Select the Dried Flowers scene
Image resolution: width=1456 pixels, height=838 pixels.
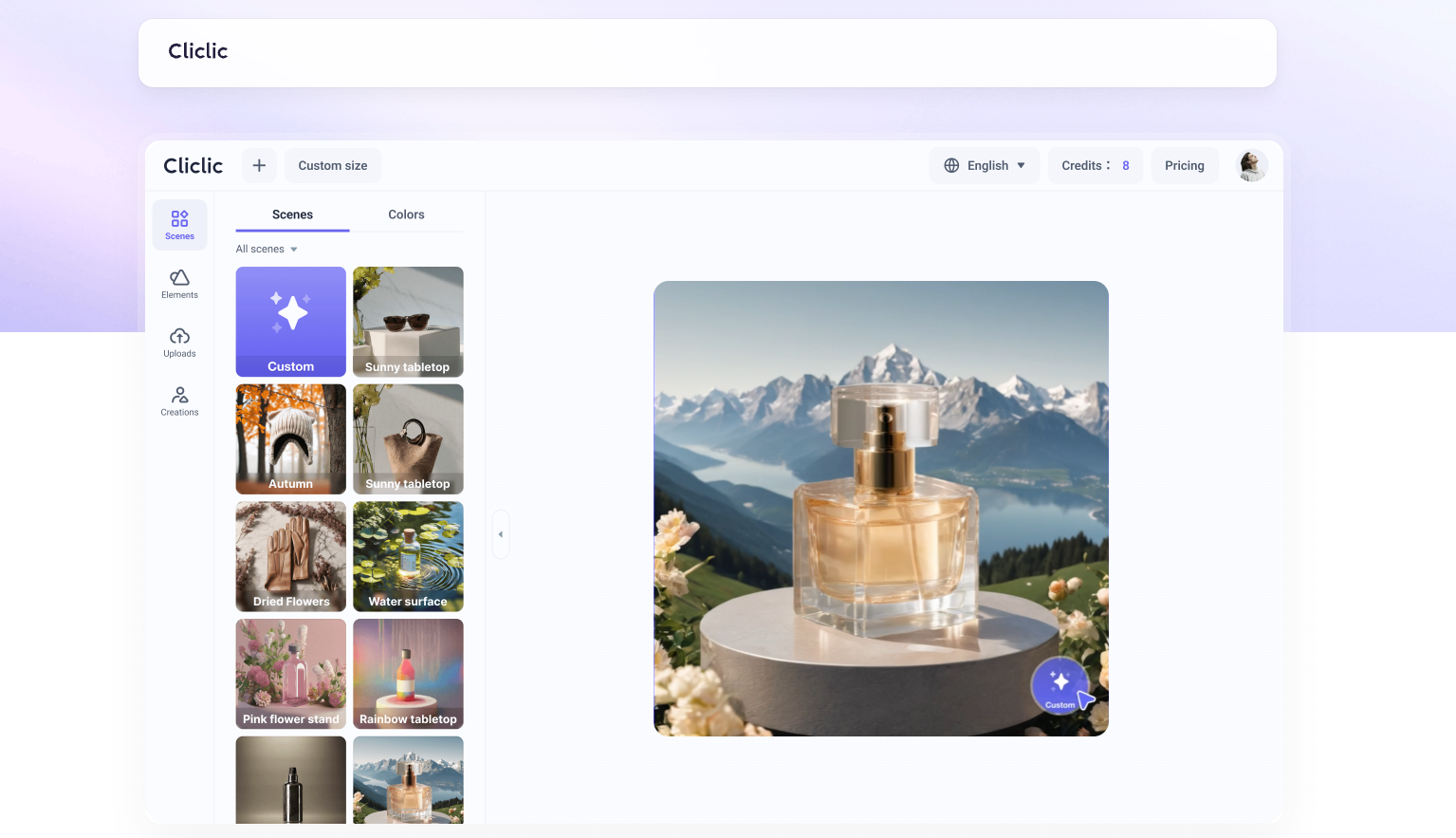[x=291, y=557]
